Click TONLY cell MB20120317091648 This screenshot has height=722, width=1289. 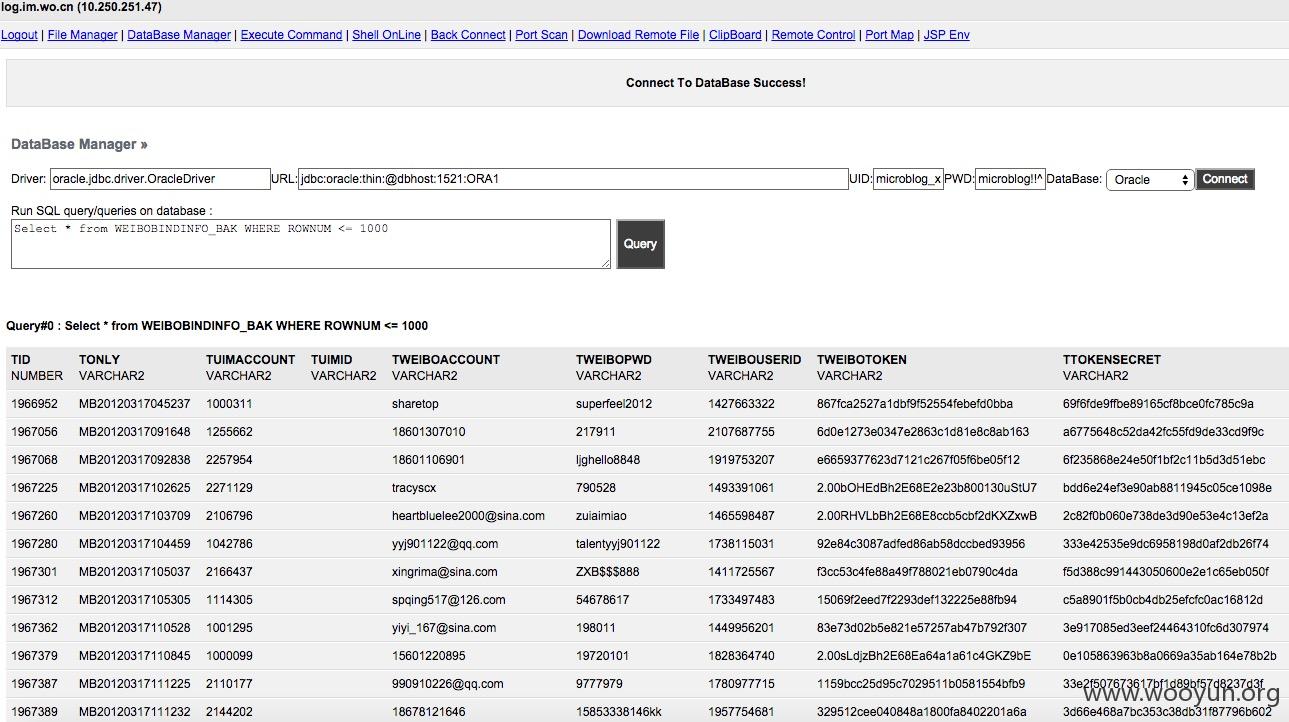click(134, 432)
